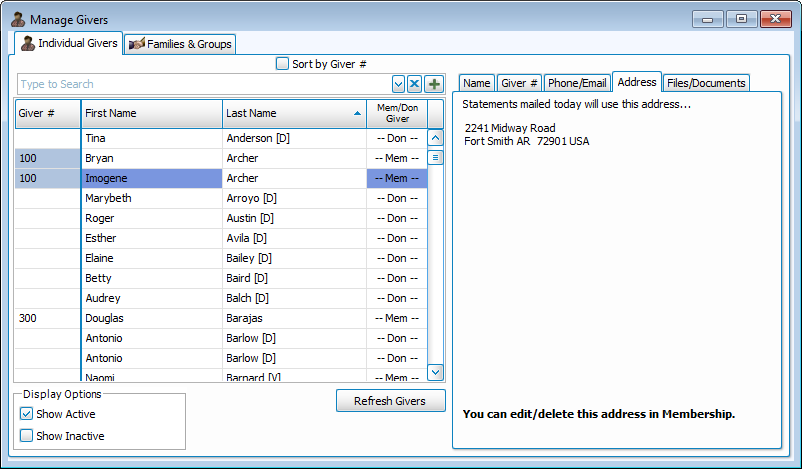Open the Files/Documents tab

click(x=706, y=83)
